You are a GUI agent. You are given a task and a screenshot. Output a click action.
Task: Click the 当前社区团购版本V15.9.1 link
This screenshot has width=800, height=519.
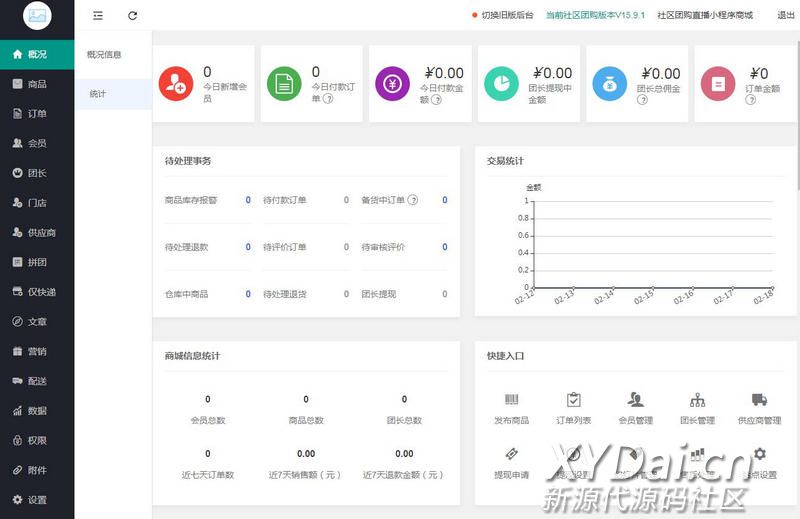point(595,15)
